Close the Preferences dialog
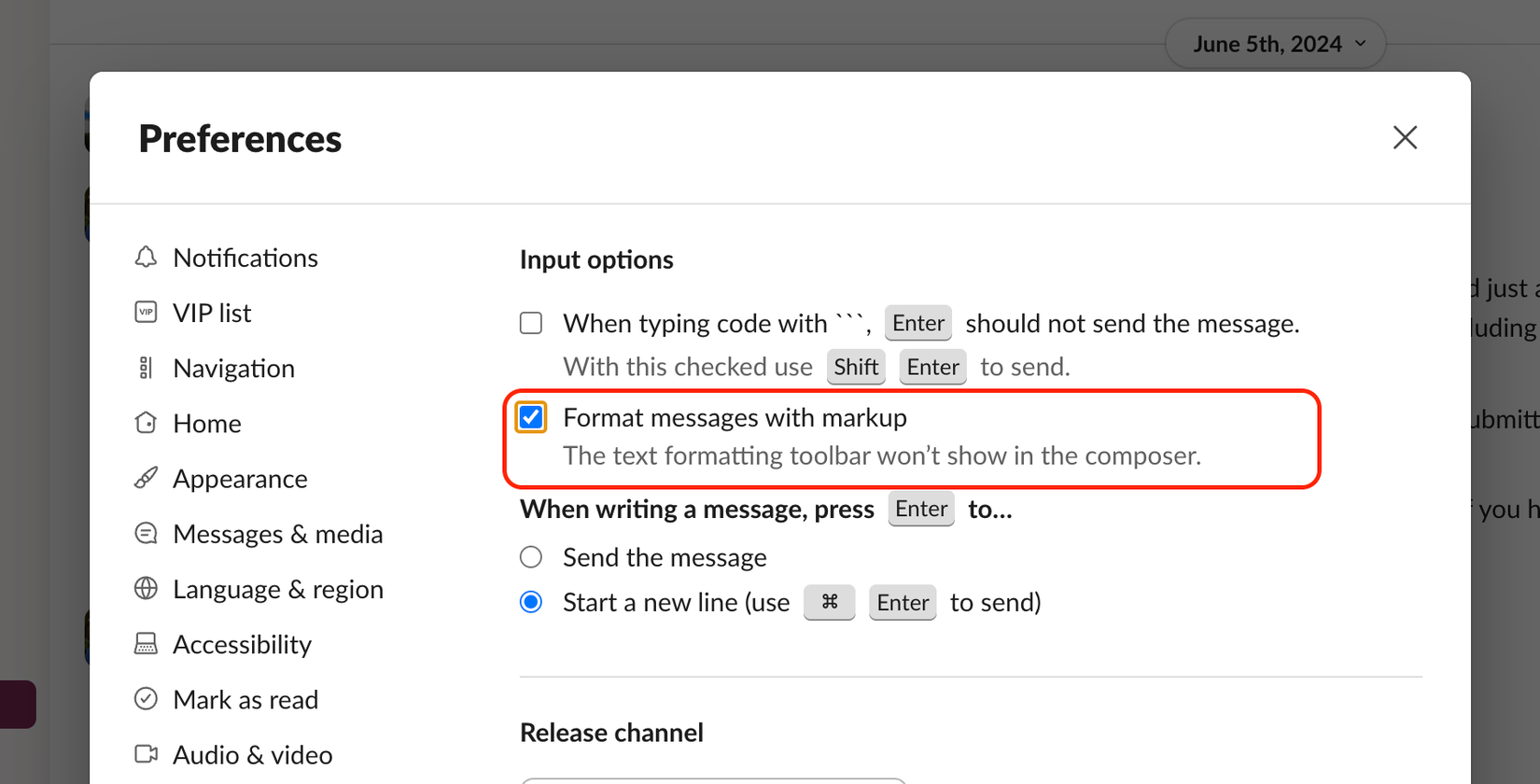Image resolution: width=1540 pixels, height=784 pixels. (1405, 137)
